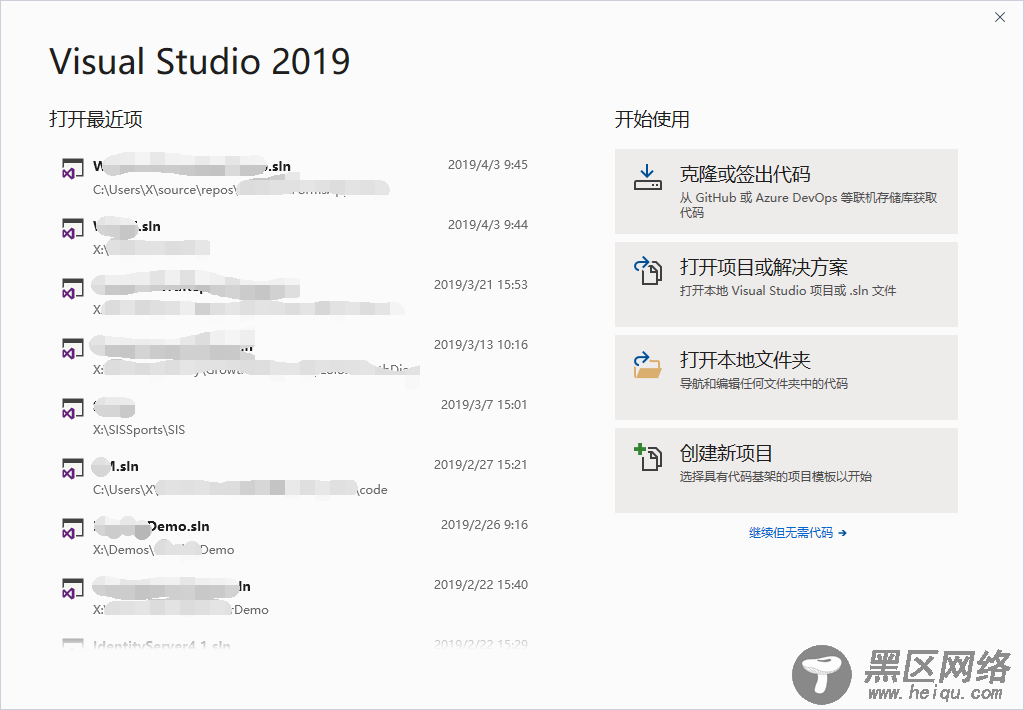Click solution icon of item dated 2019/4/3 9:45

pyautogui.click(x=72, y=169)
